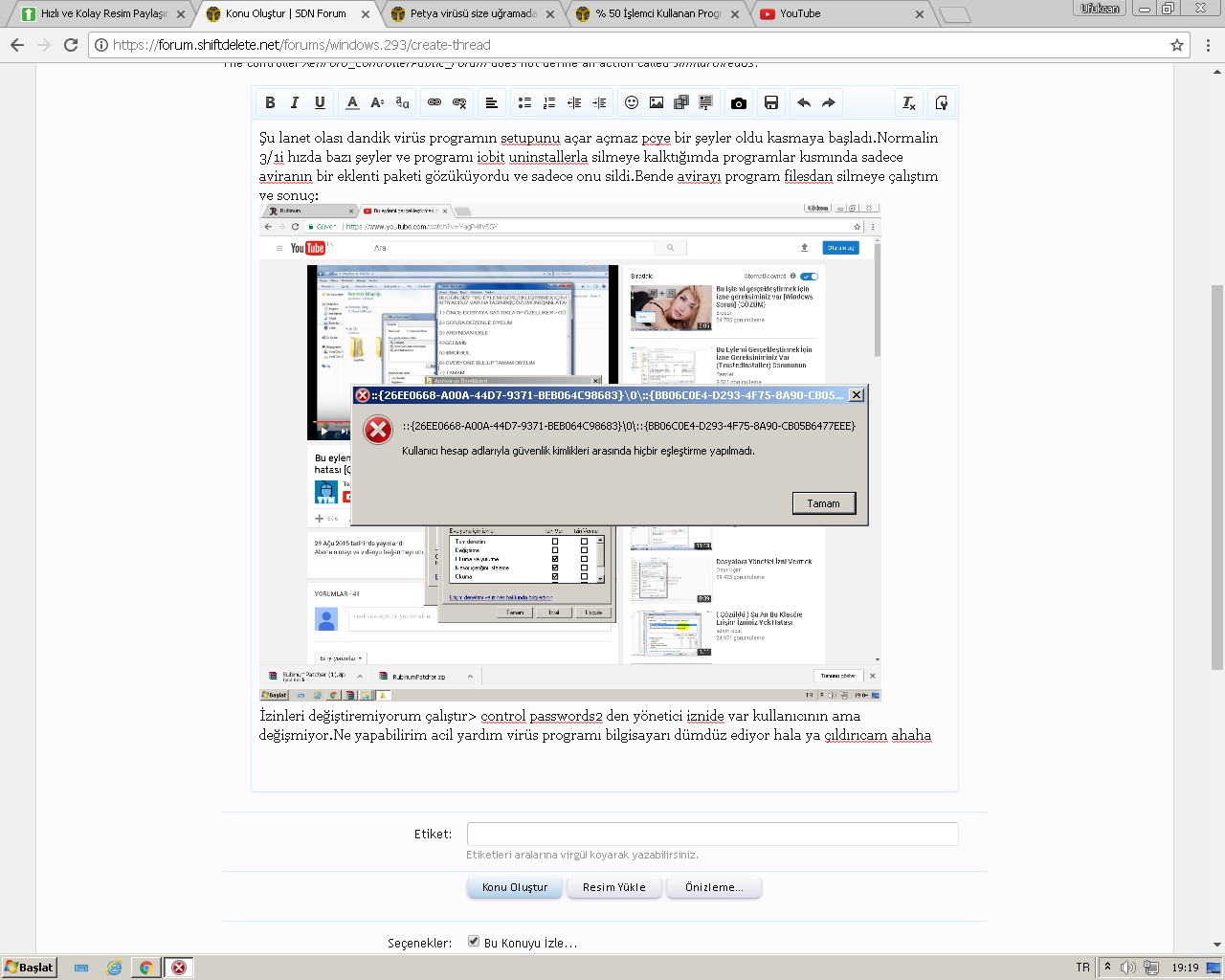
Task: Click the 'Konu Oluştur' submit button
Action: [515, 887]
